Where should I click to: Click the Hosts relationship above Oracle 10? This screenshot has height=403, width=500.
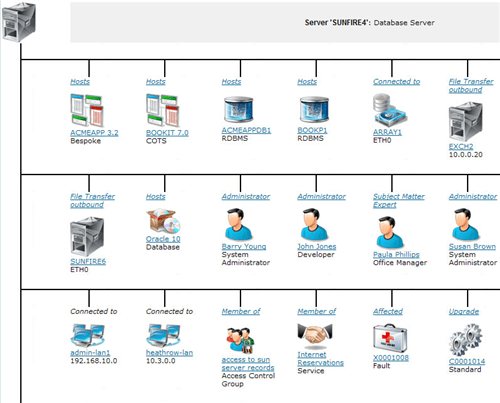pyautogui.click(x=156, y=197)
